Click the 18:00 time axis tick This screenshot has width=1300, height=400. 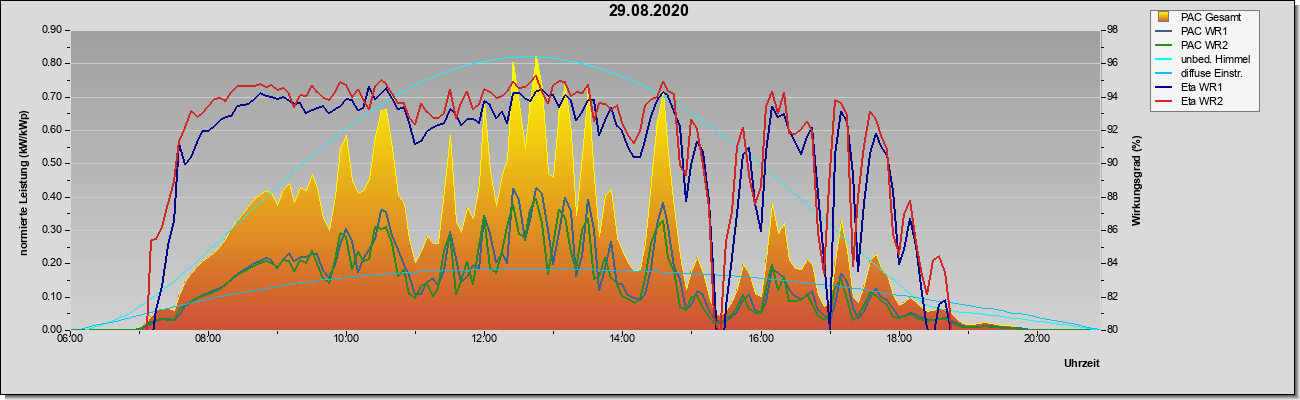[899, 340]
